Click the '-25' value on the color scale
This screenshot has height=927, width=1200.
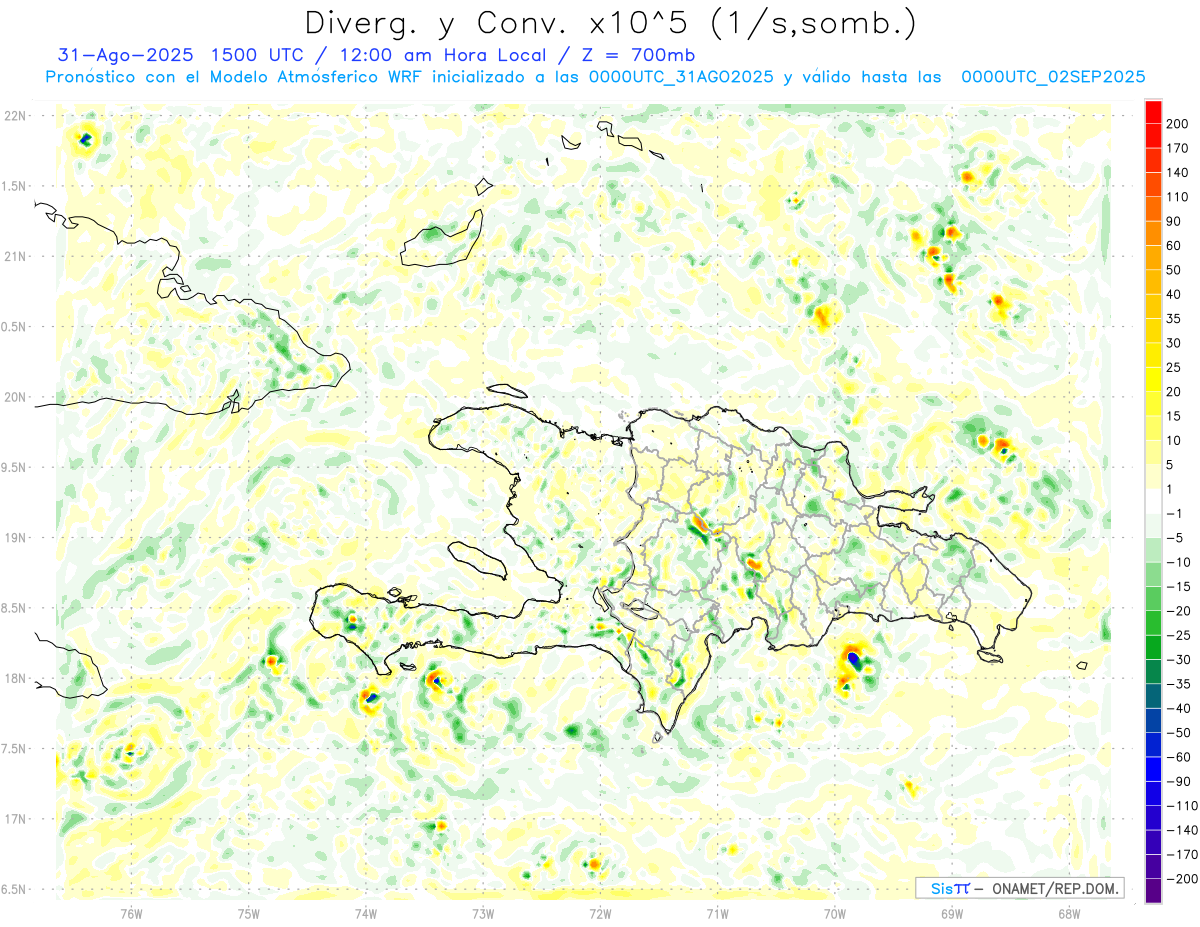click(1179, 636)
